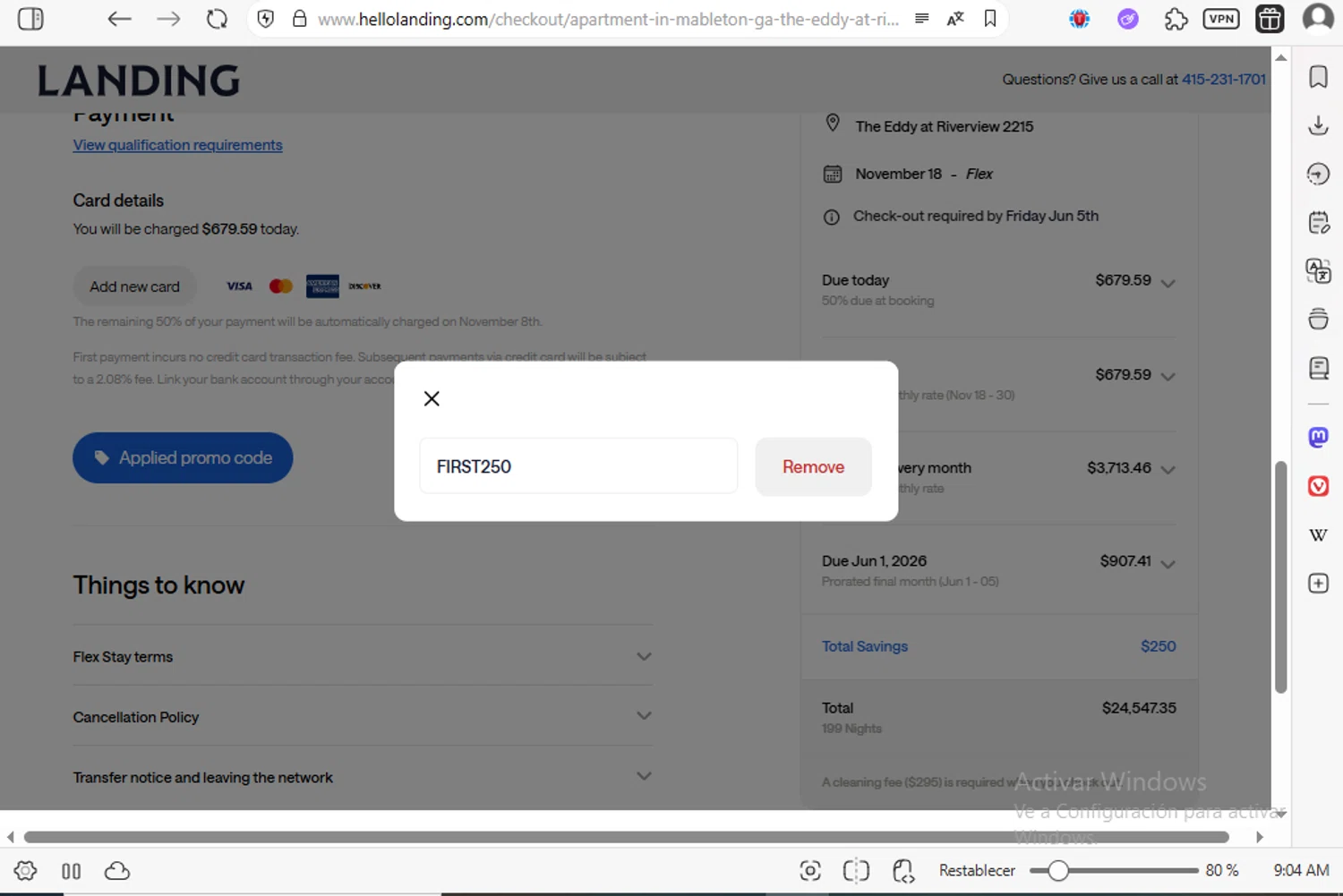Open the red extension icon in toolbar
This screenshot has height=896, width=1343.
point(1080,19)
